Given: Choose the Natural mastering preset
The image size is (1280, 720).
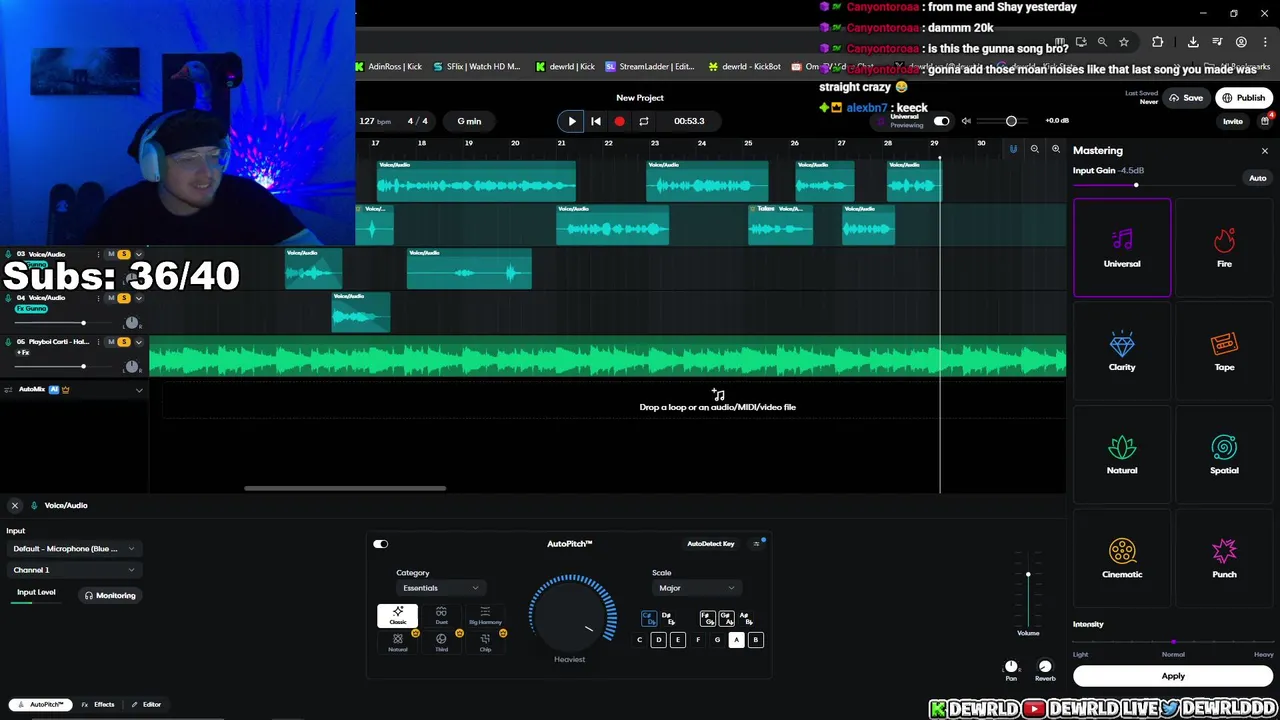Looking at the screenshot, I should [1122, 455].
